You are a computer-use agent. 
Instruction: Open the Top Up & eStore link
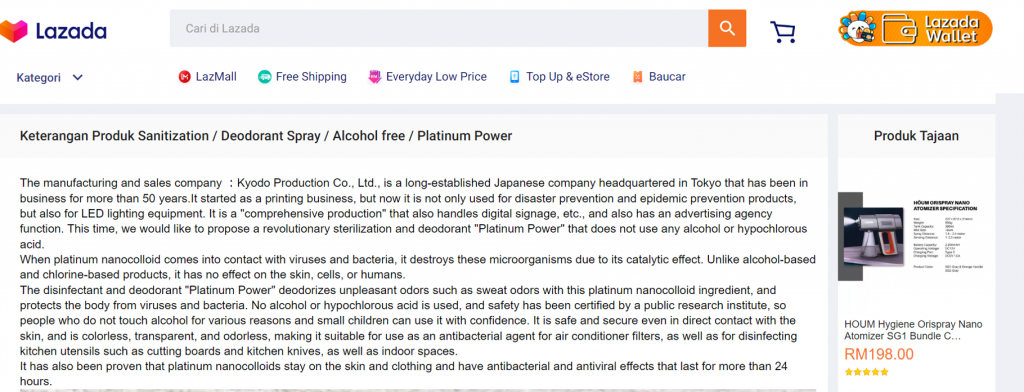pos(568,77)
